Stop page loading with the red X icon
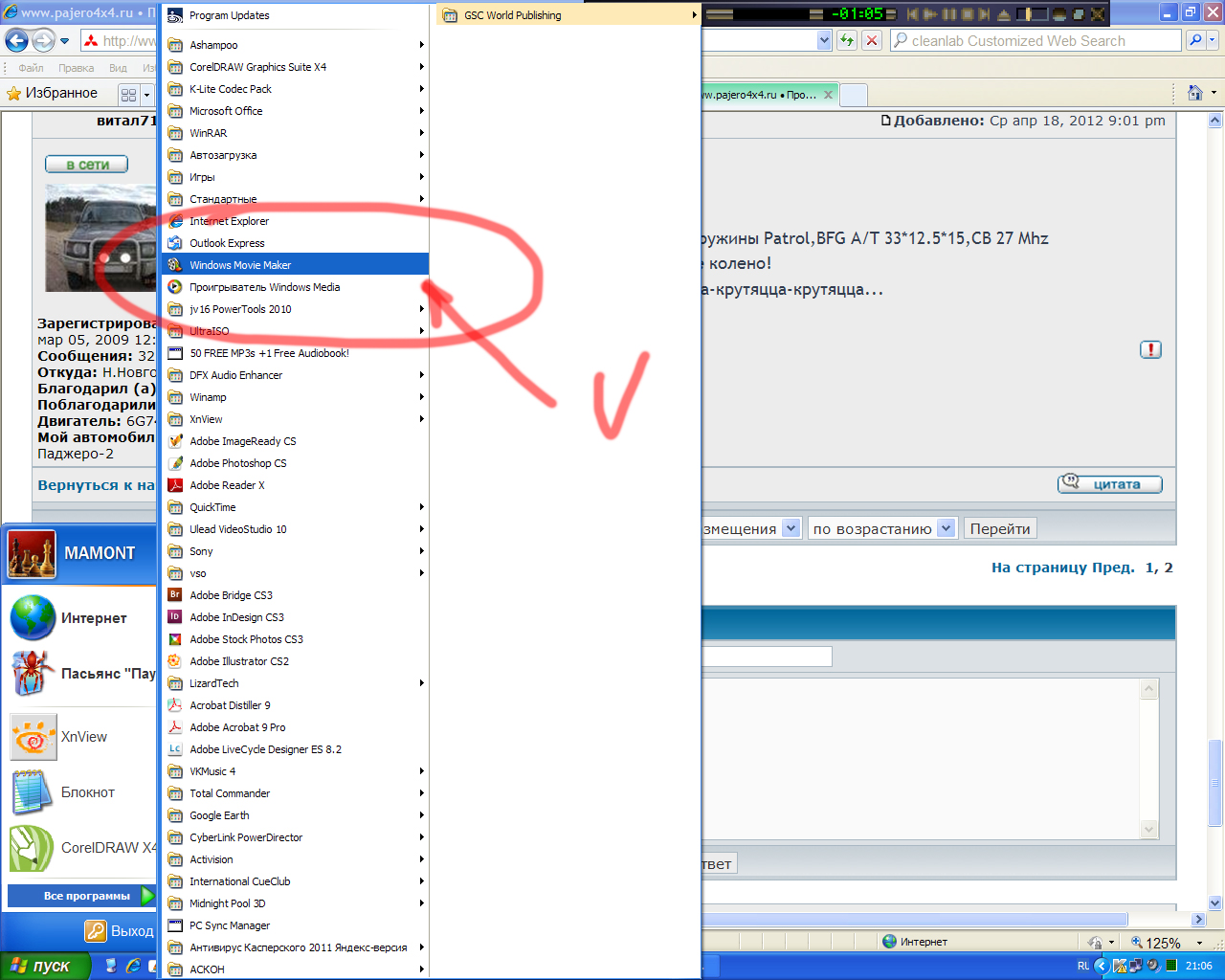The width and height of the screenshot is (1225, 980). tap(871, 40)
